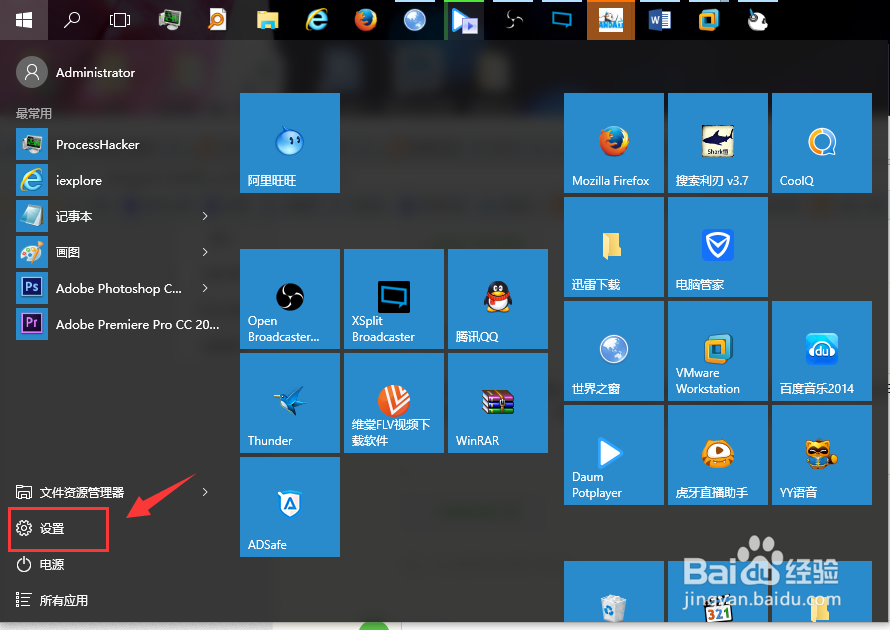Launch the YY语音 tile
This screenshot has width=890, height=630.
point(821,455)
